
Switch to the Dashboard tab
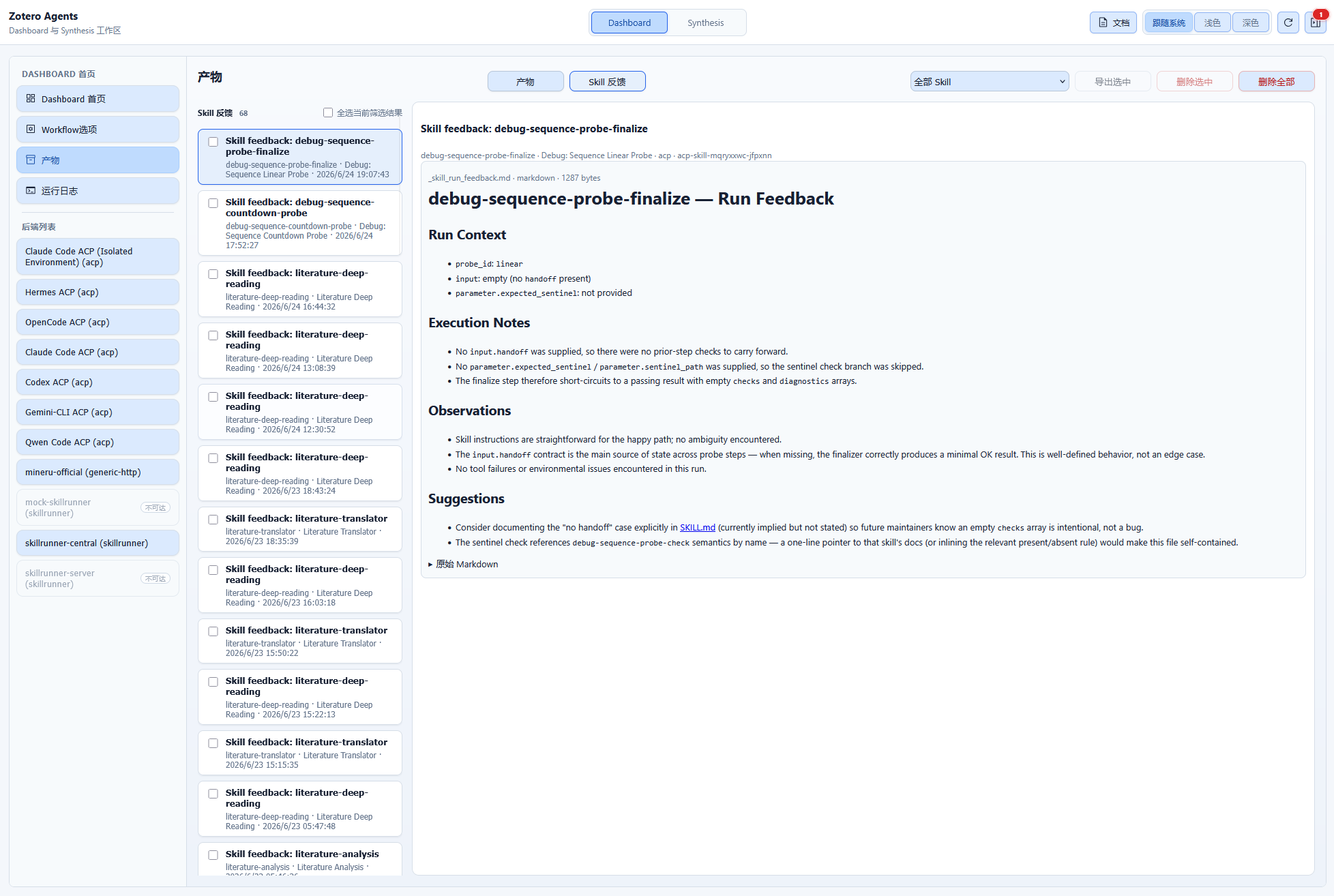click(629, 23)
